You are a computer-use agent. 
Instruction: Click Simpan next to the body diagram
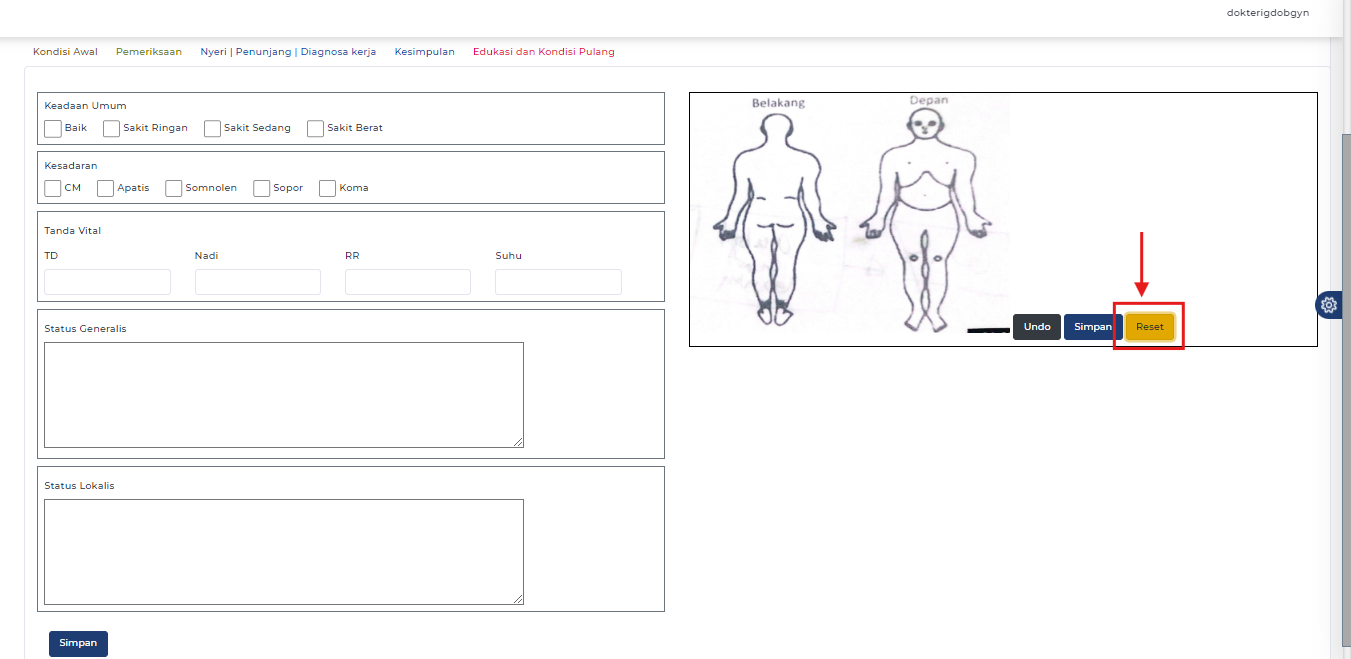[1091, 326]
